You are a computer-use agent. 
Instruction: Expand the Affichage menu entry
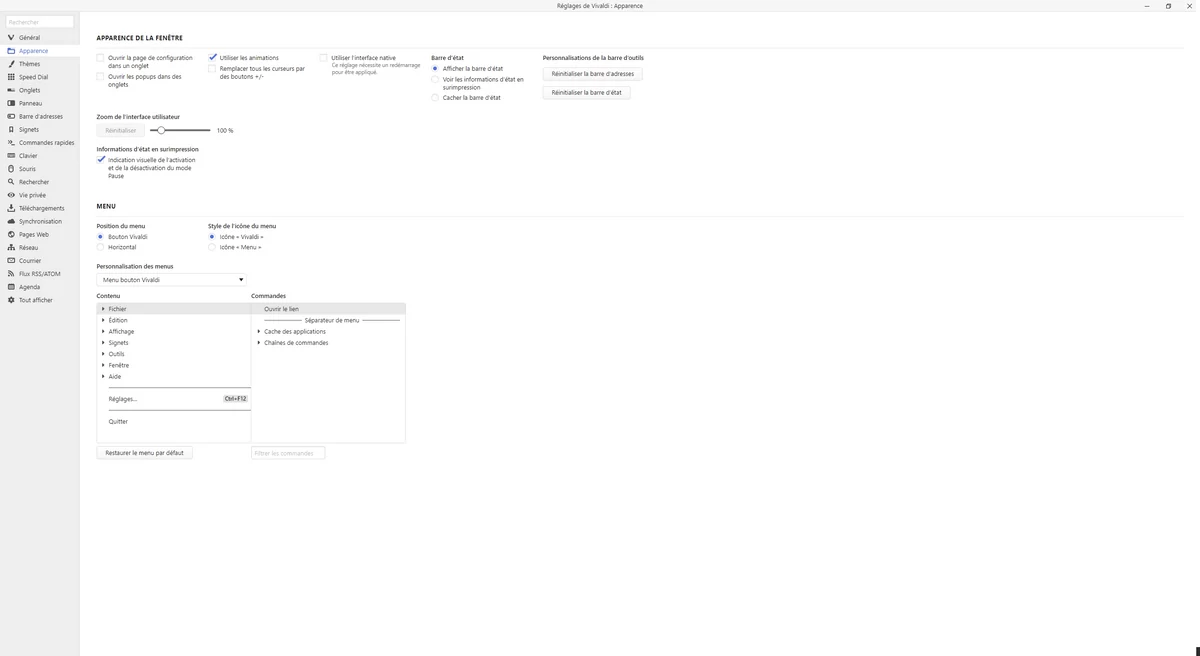(103, 331)
